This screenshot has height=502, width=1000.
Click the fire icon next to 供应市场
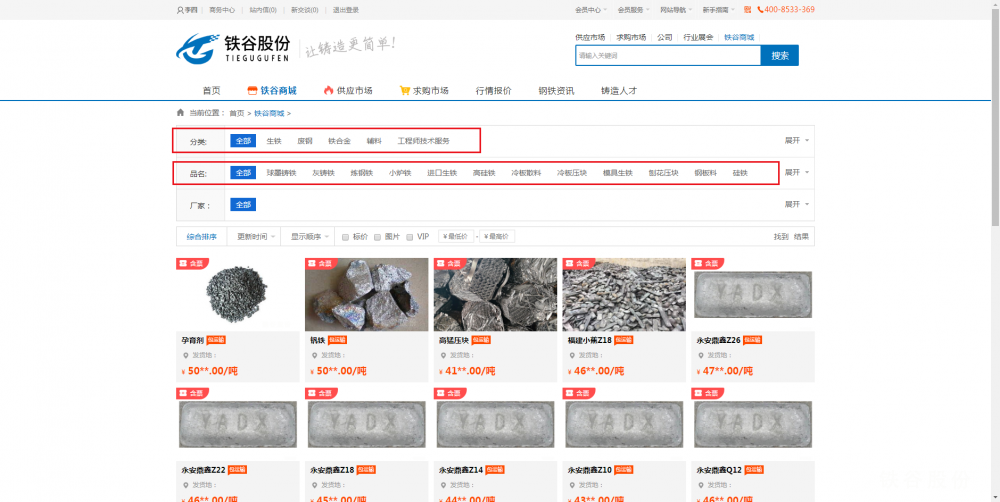point(328,90)
